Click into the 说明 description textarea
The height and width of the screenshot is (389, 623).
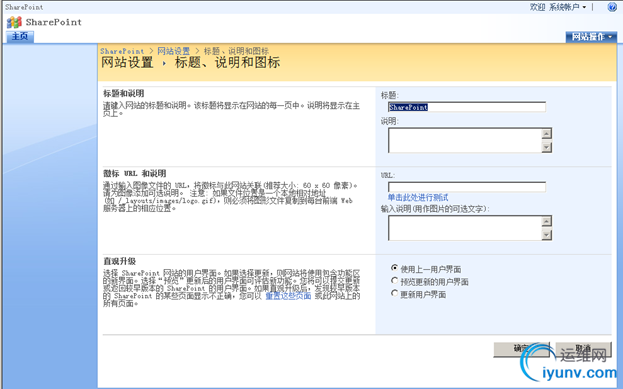point(464,140)
